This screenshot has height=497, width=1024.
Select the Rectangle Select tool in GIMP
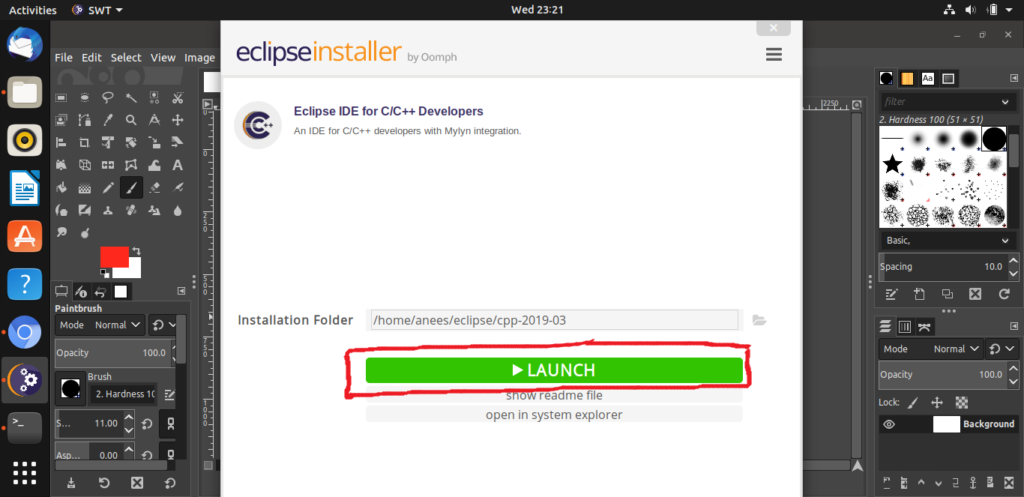pyautogui.click(x=61, y=97)
